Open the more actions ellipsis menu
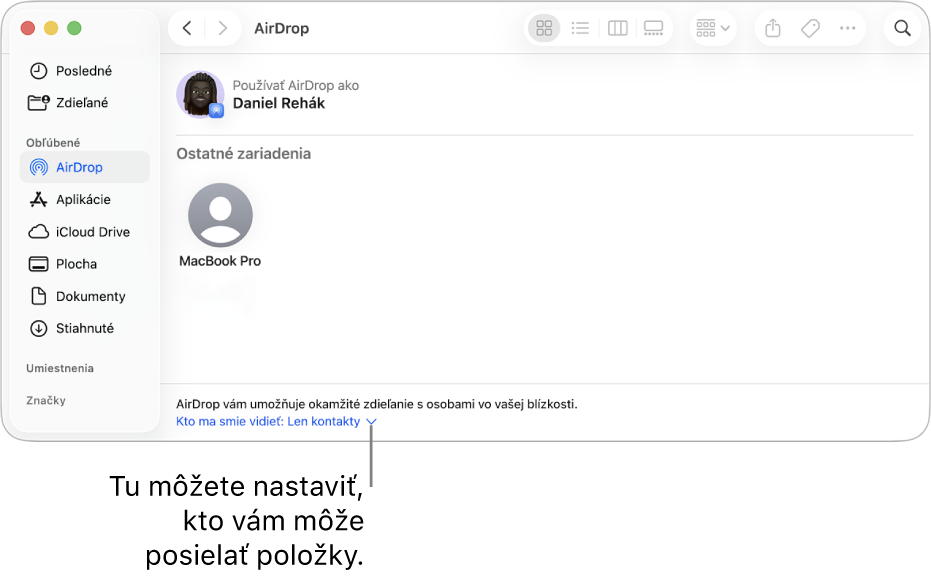This screenshot has height=577, width=931. [x=847, y=28]
